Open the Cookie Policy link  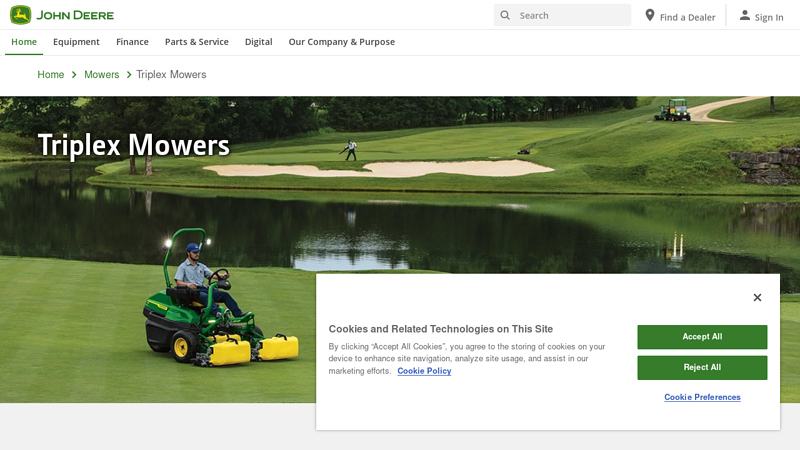click(424, 371)
